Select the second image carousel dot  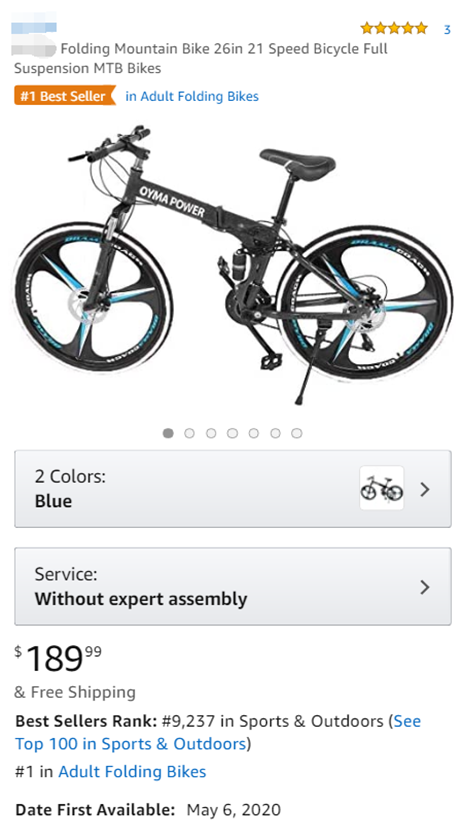pyautogui.click(x=189, y=433)
